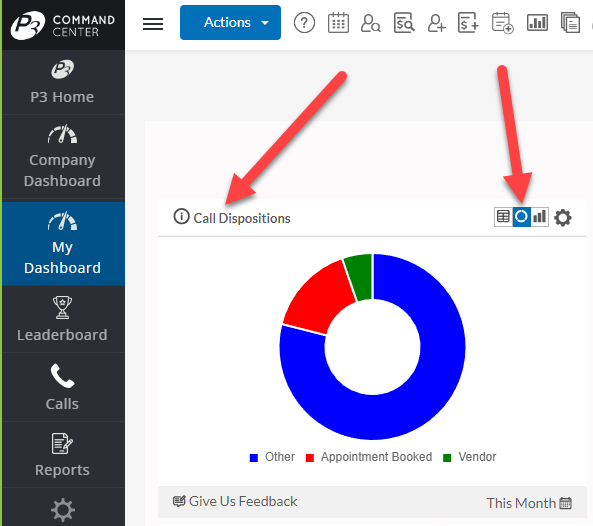Open Call Dispositions widget gear settings
Viewport: 593px width, 526px height.
point(563,218)
